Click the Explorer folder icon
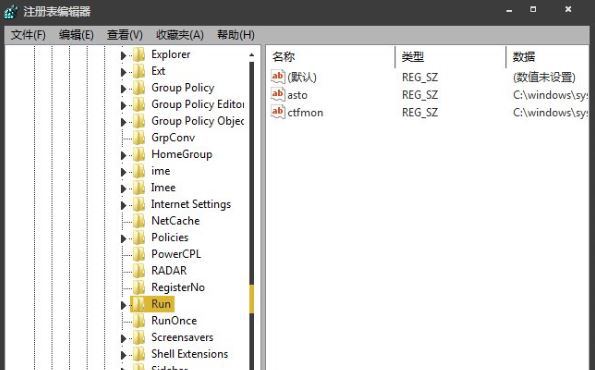Viewport: 595px width, 370px height. coord(139,55)
